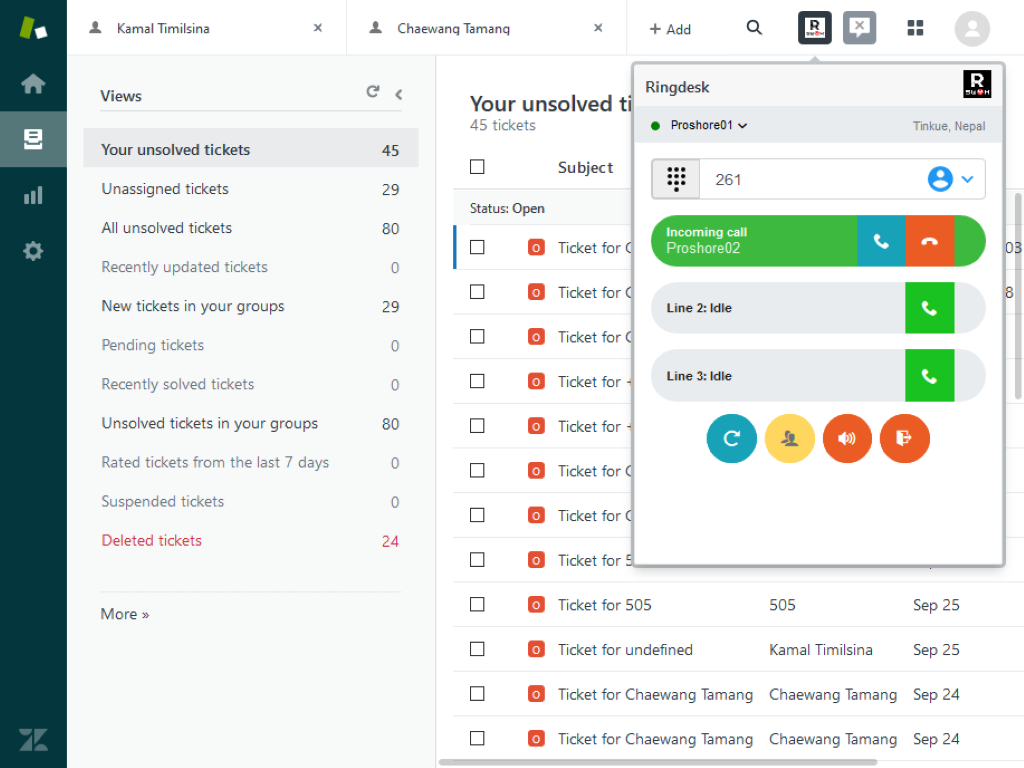Image resolution: width=1024 pixels, height=768 pixels.
Task: Open the Deleted tickets view
Action: pos(152,541)
